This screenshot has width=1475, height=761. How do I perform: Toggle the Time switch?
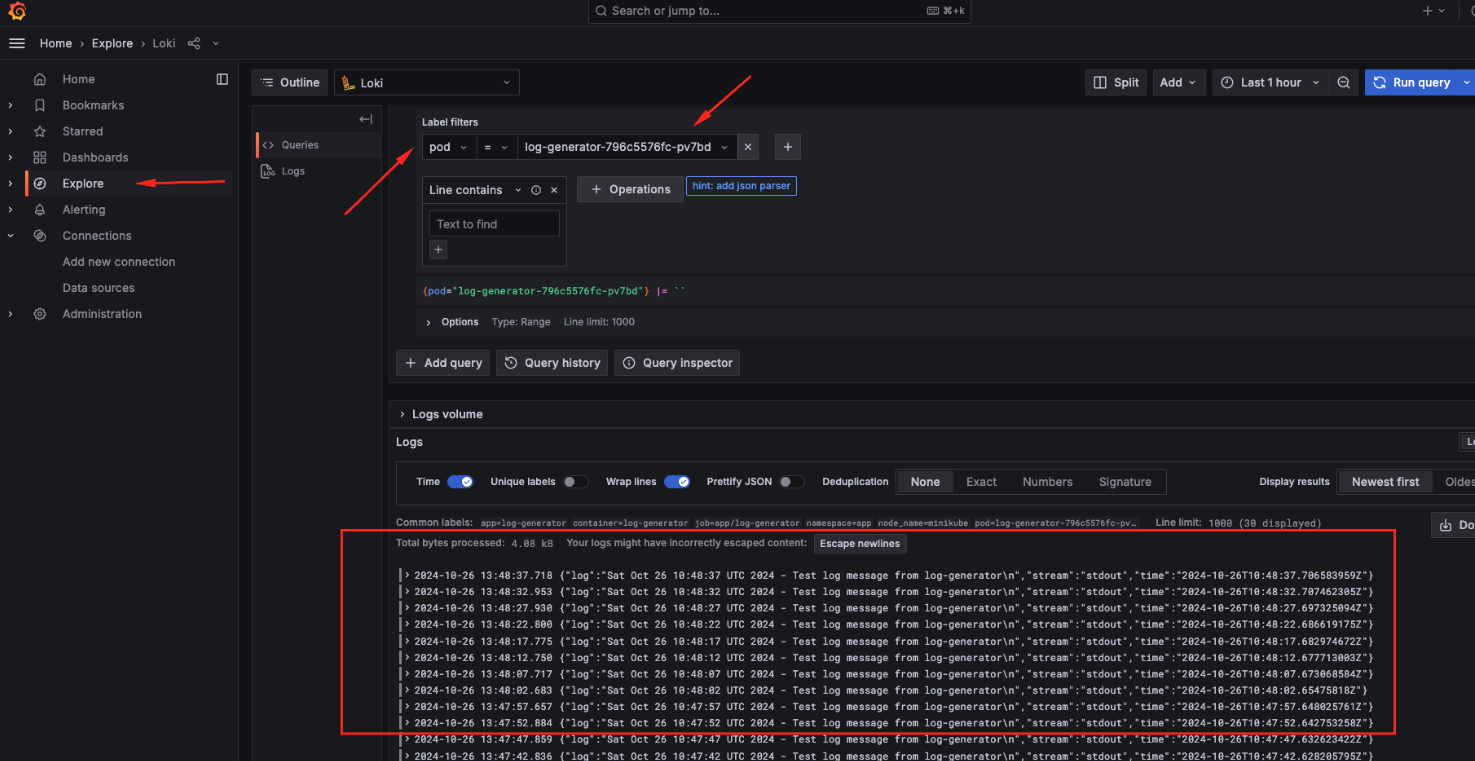pyautogui.click(x=460, y=482)
